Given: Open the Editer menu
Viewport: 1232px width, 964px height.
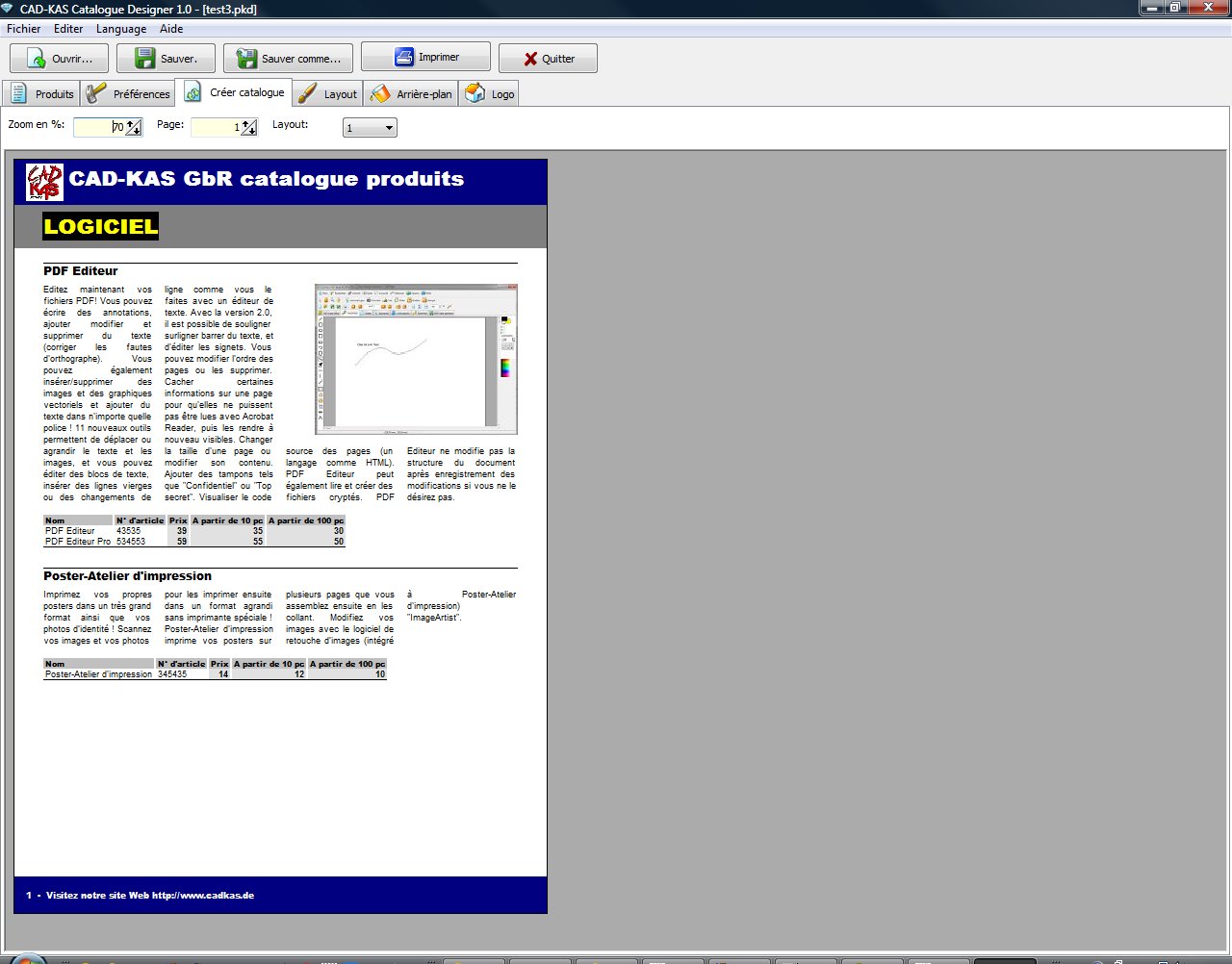Looking at the screenshot, I should (68, 29).
